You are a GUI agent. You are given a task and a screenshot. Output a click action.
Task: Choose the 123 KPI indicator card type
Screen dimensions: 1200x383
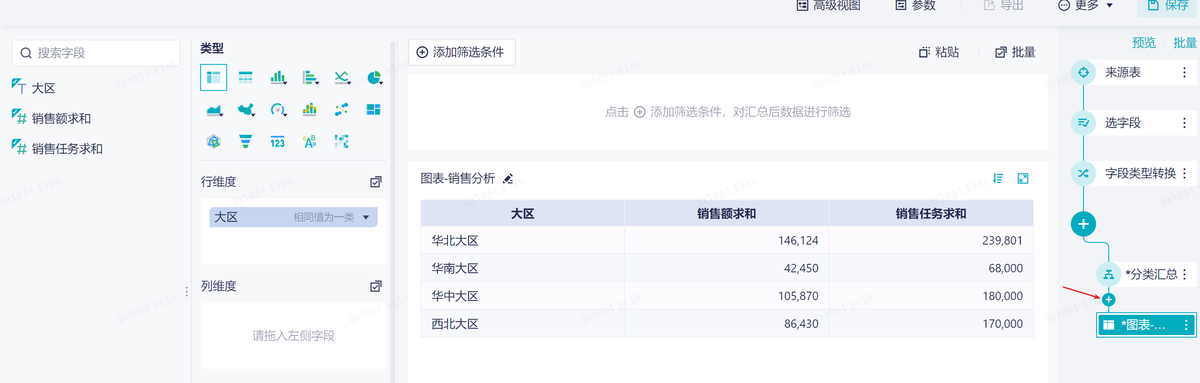[278, 141]
